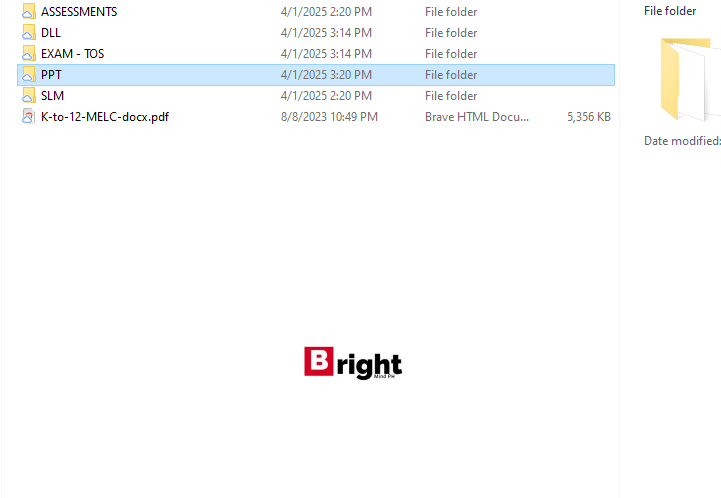Click the PPT folder name label

(x=51, y=75)
